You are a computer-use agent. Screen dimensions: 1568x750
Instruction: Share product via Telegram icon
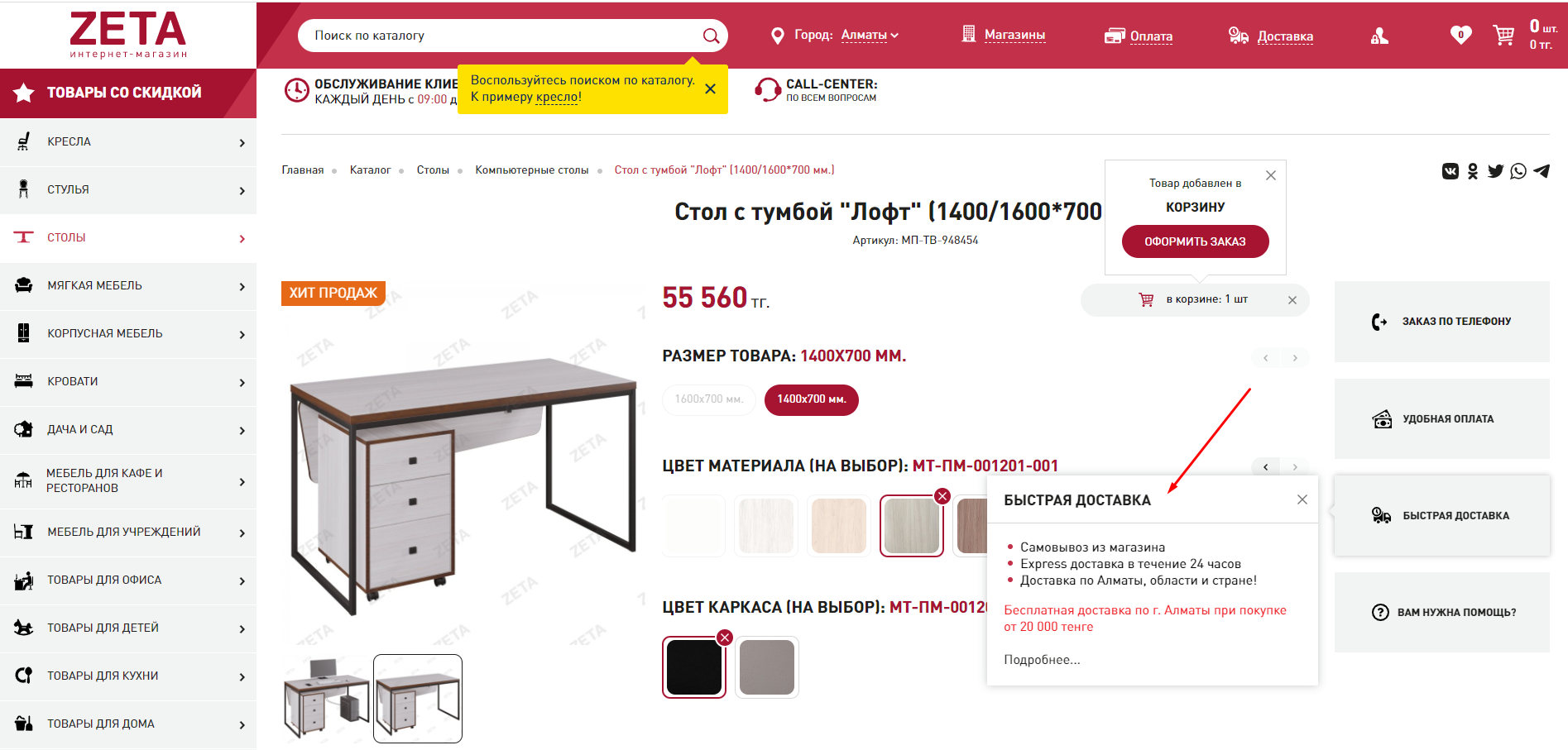point(1542,171)
